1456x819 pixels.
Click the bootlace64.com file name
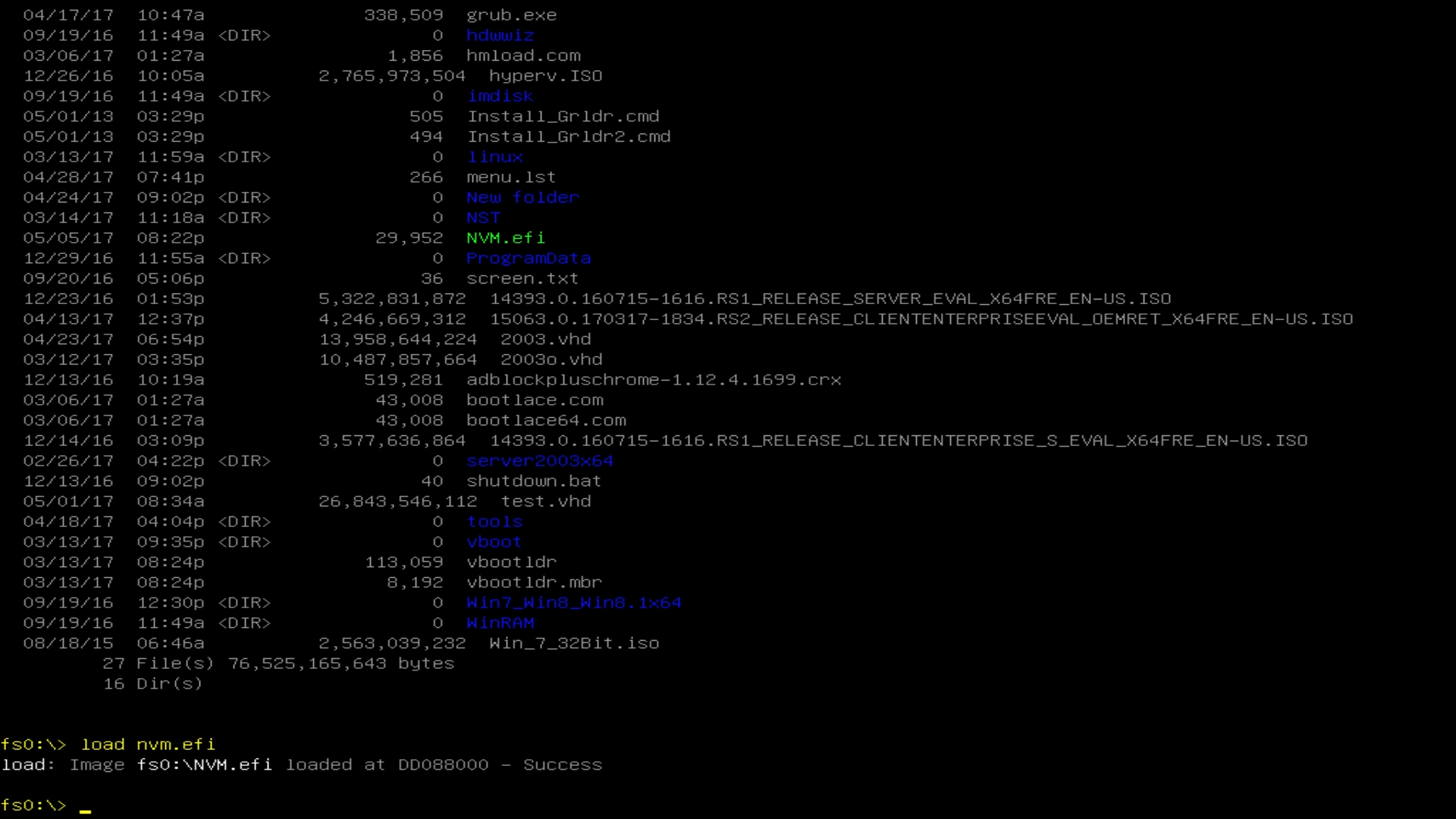tap(546, 421)
